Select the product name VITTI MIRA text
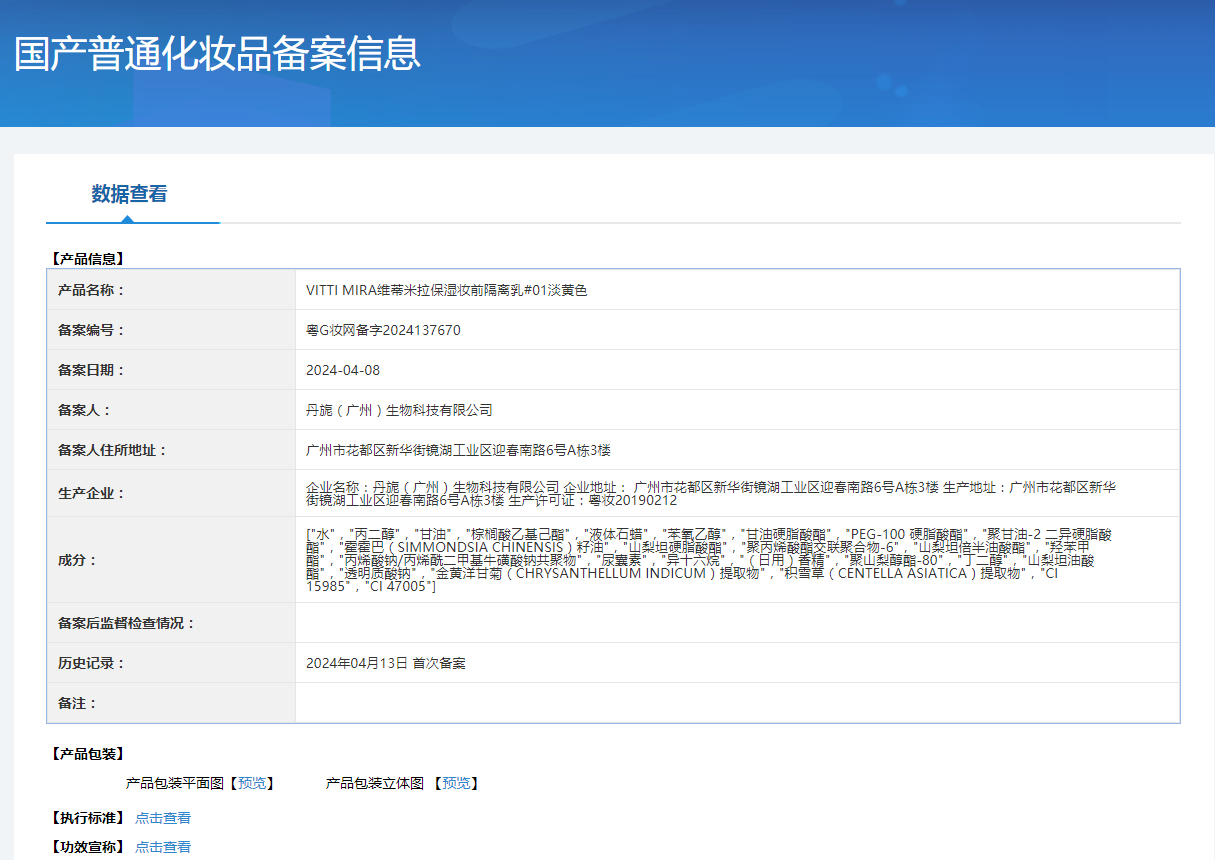The width and height of the screenshot is (1215, 860). (x=446, y=290)
